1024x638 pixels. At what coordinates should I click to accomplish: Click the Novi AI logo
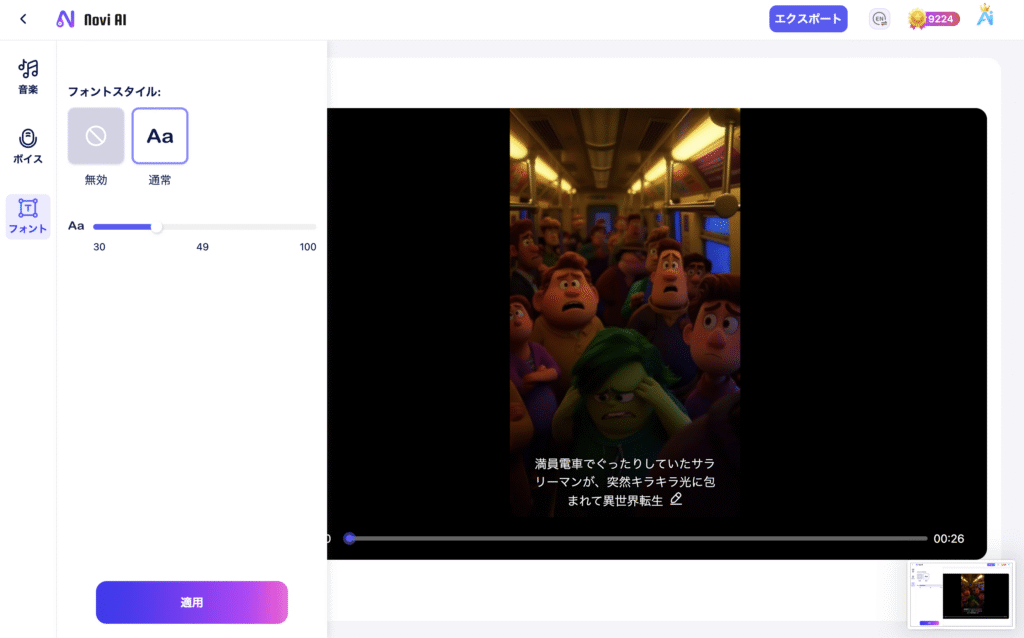point(92,19)
